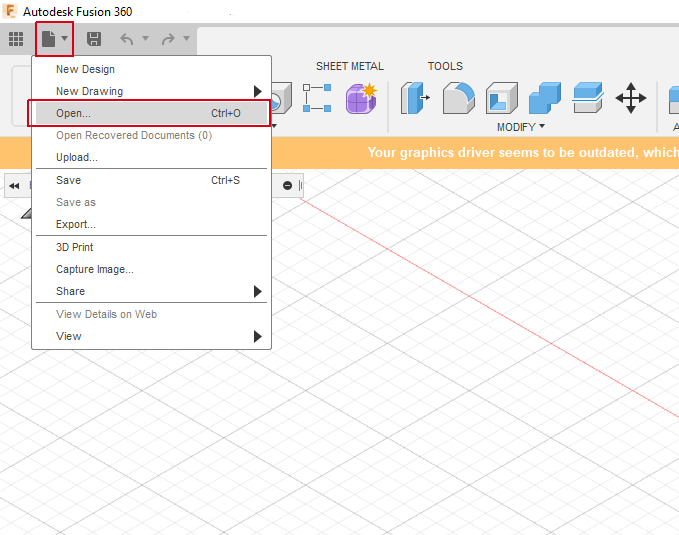Screen dimensions: 679x535
Task: Switch to the SHEET METAL tab
Action: tap(350, 66)
